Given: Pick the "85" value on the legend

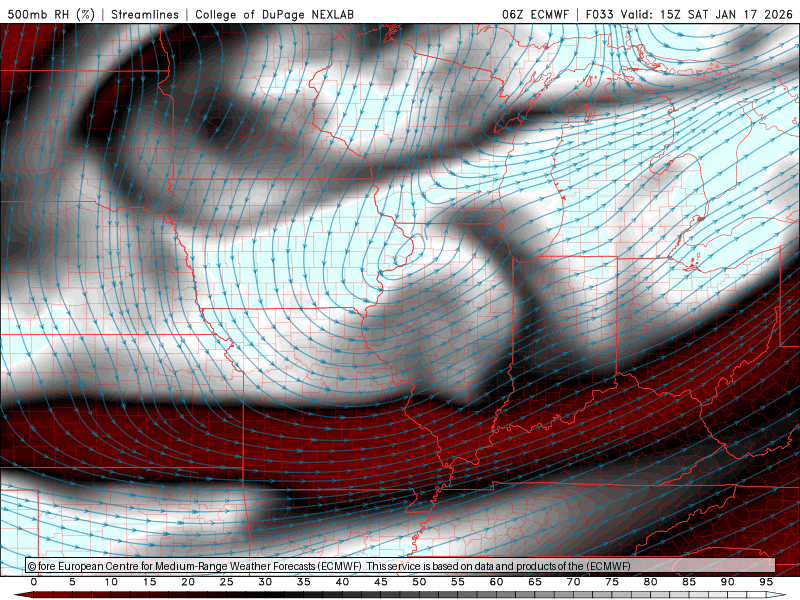Looking at the screenshot, I should click(x=689, y=582).
